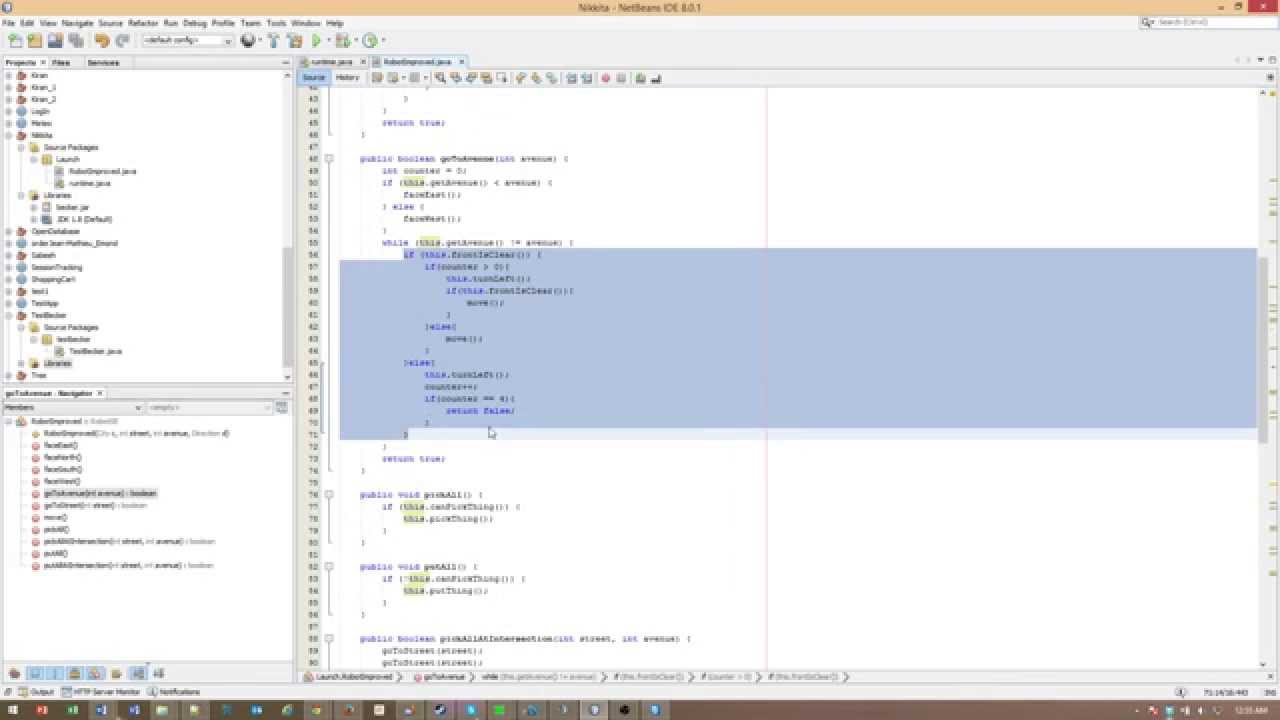Select faceEast() in Navigator

click(x=60, y=445)
